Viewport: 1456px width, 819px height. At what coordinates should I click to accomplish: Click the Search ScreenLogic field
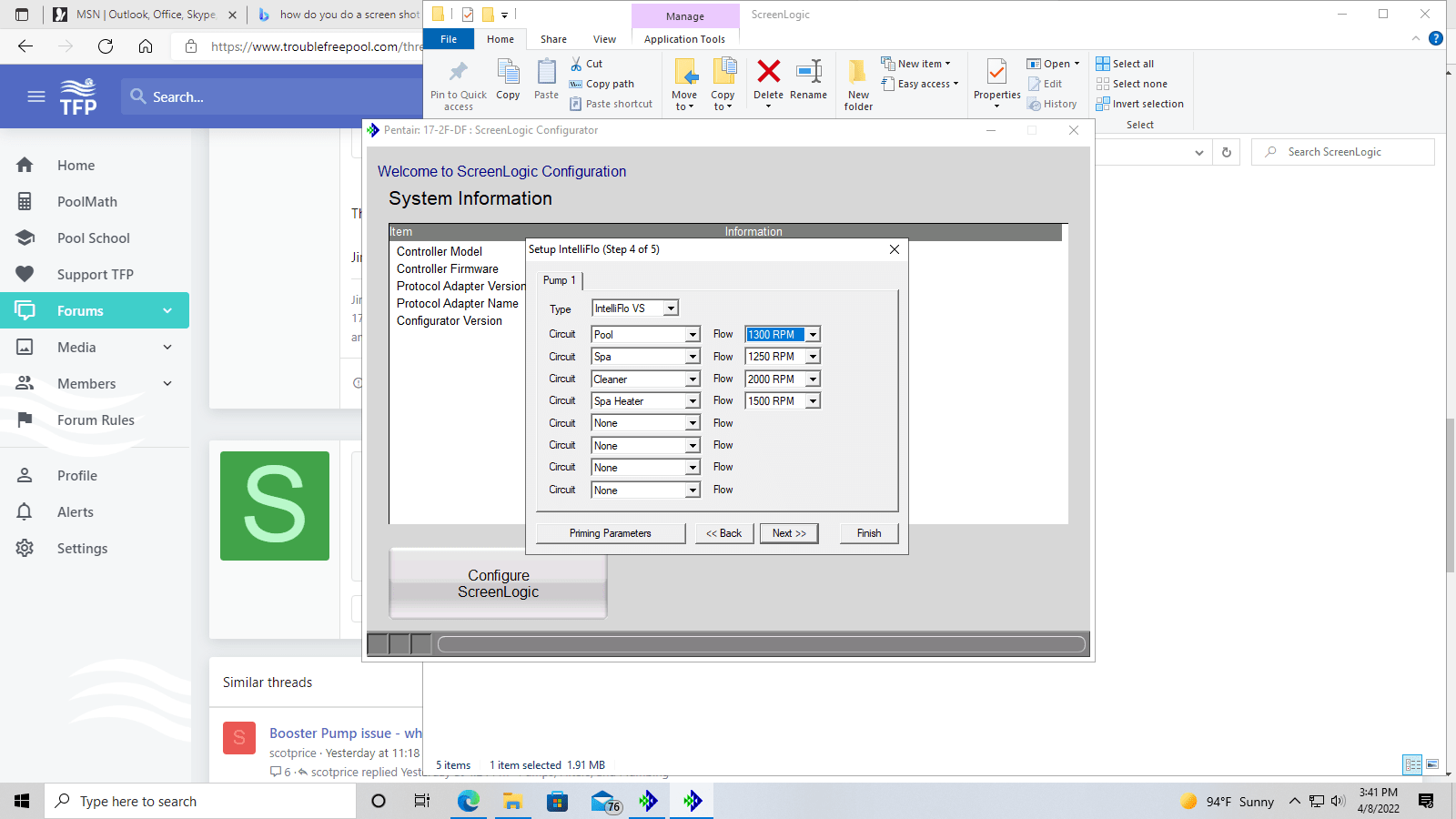(1343, 152)
